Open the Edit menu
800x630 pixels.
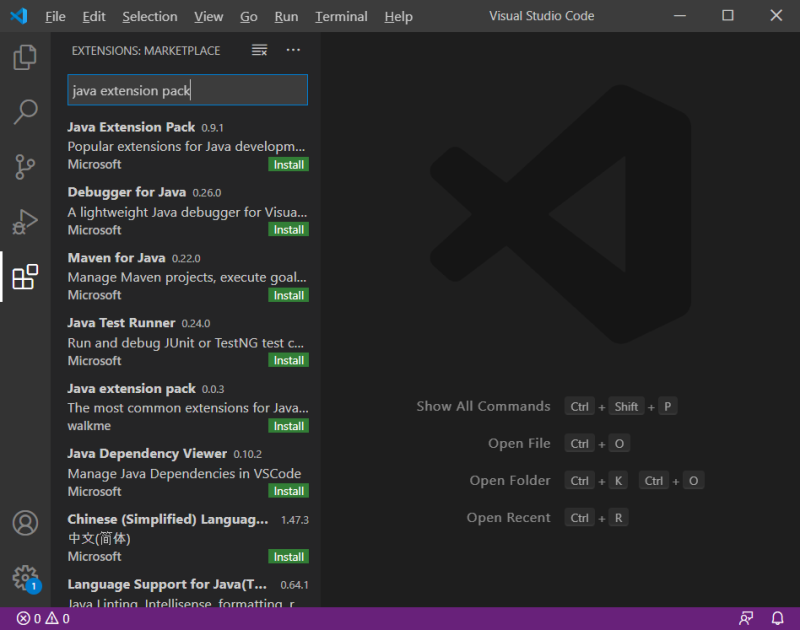pyautogui.click(x=94, y=16)
